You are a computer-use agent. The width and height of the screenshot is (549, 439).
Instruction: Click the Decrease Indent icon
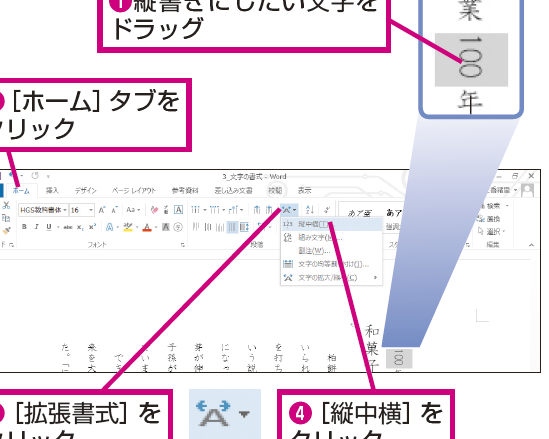click(x=257, y=210)
